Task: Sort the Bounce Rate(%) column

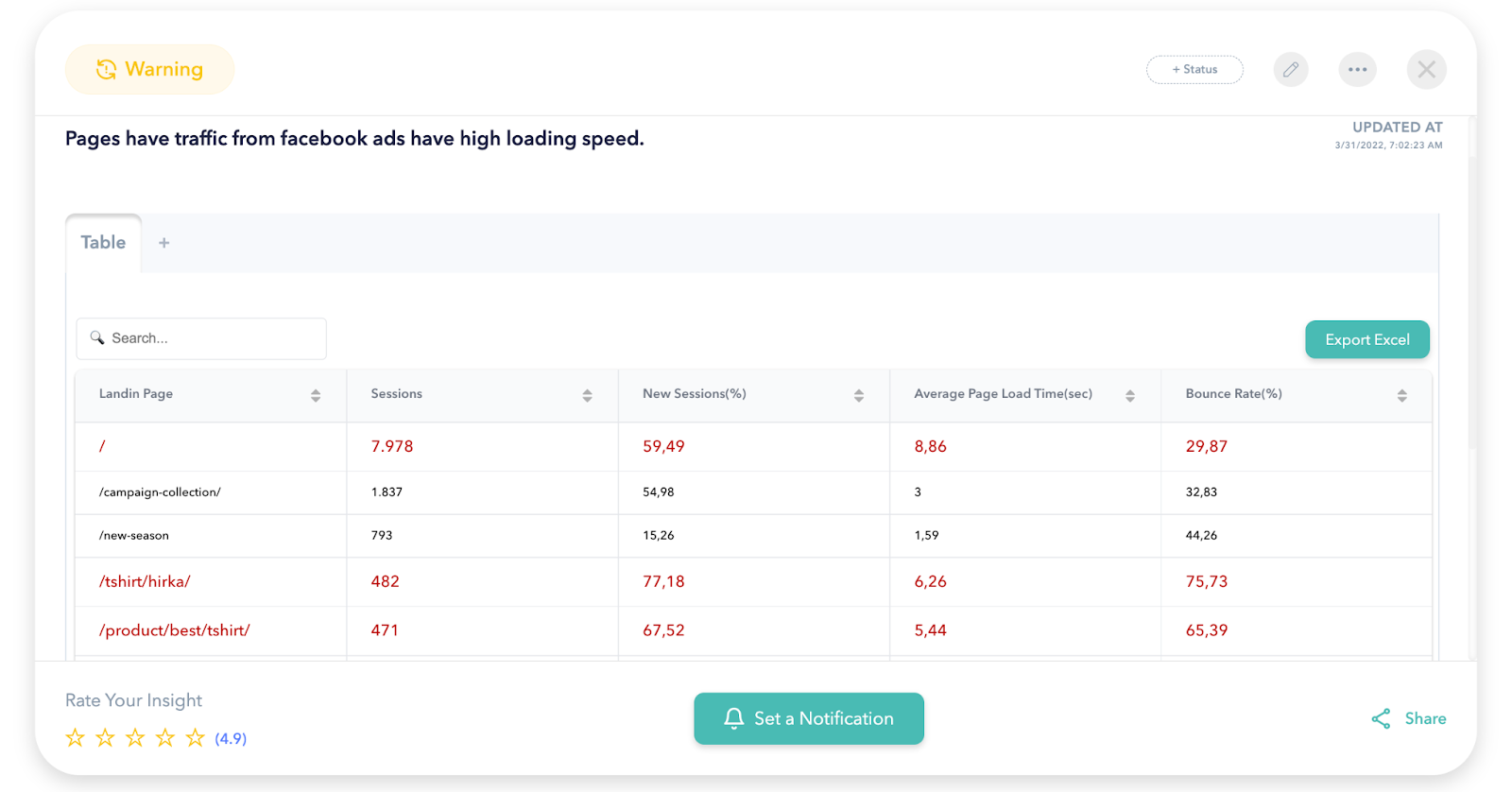Action: (1401, 395)
